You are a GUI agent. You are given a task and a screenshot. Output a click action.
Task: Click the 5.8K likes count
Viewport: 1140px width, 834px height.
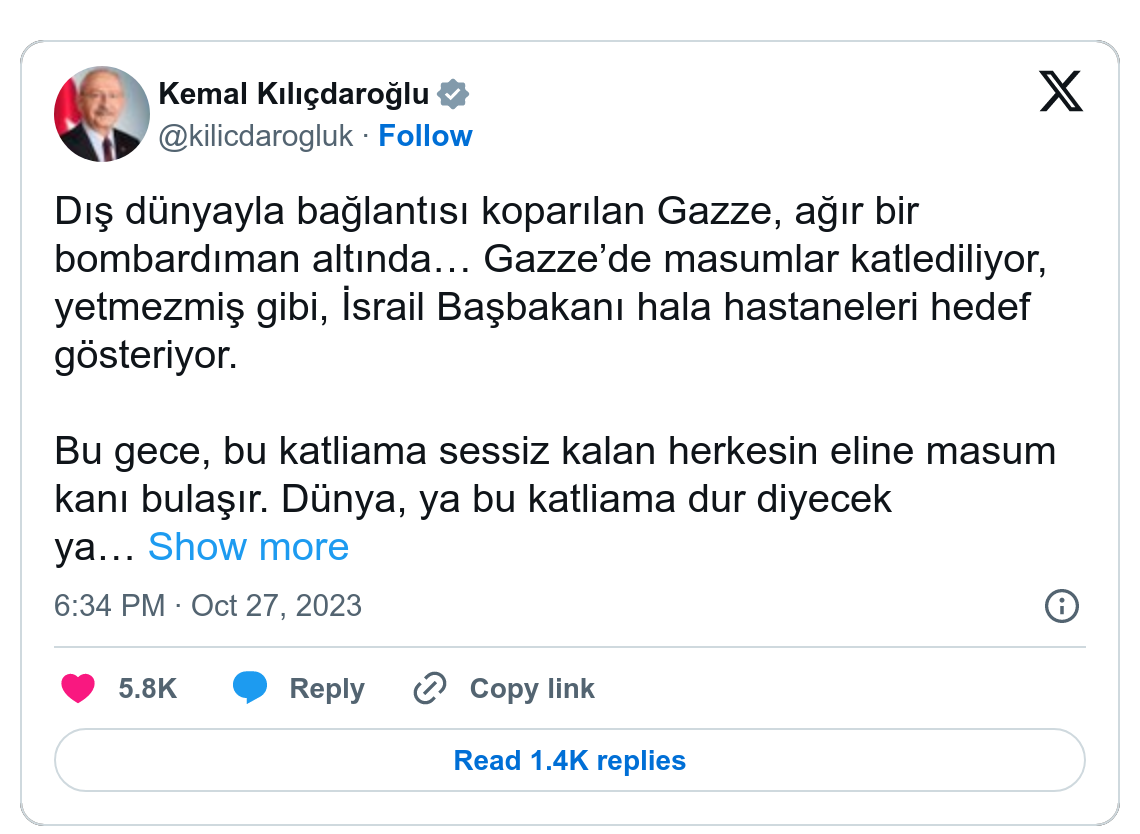click(x=147, y=689)
